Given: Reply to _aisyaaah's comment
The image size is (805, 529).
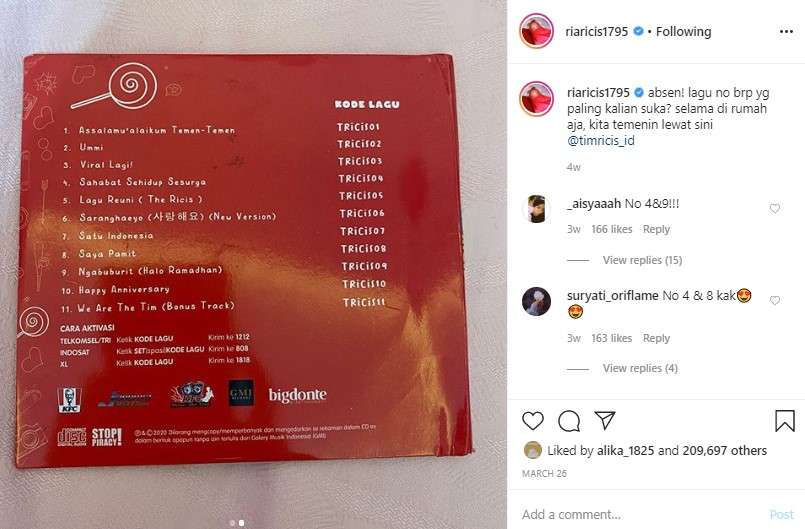Looking at the screenshot, I should pyautogui.click(x=656, y=229).
